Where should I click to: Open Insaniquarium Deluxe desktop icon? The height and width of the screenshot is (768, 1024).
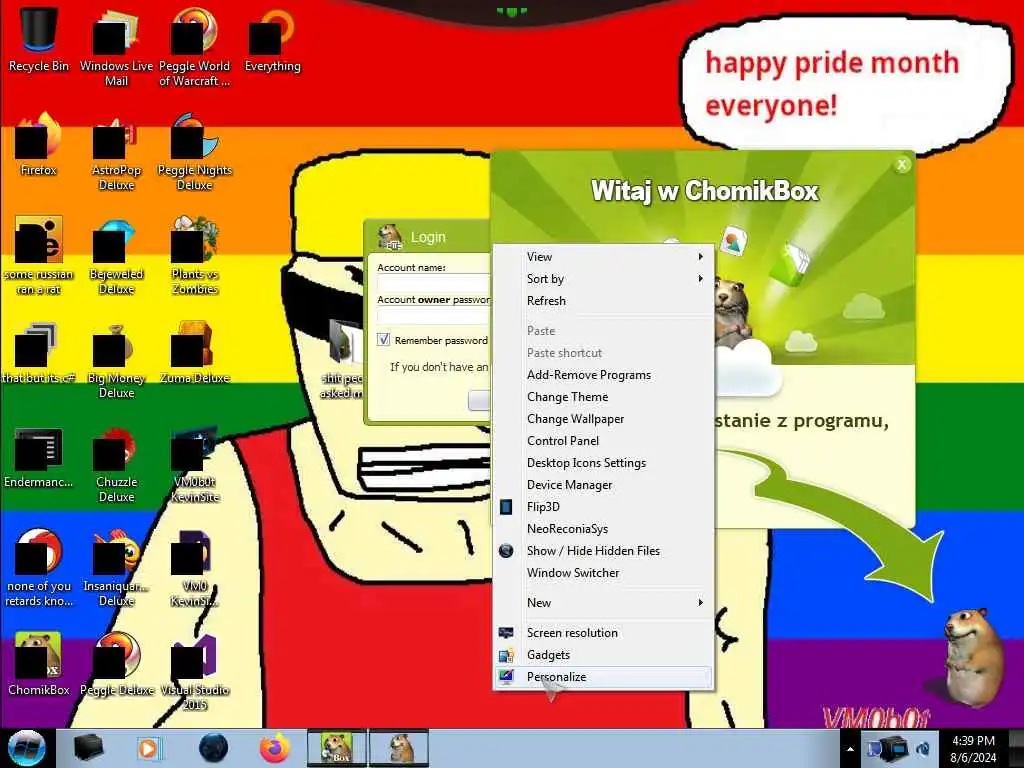point(116,568)
